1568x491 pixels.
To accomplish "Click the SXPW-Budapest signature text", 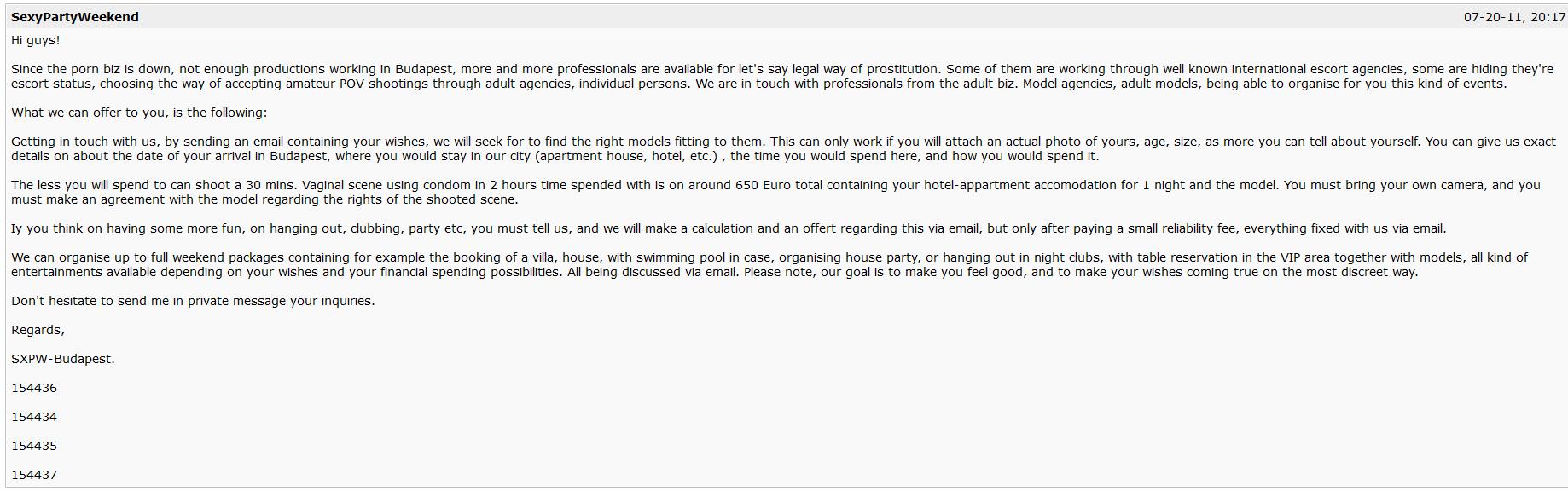I will point(62,359).
